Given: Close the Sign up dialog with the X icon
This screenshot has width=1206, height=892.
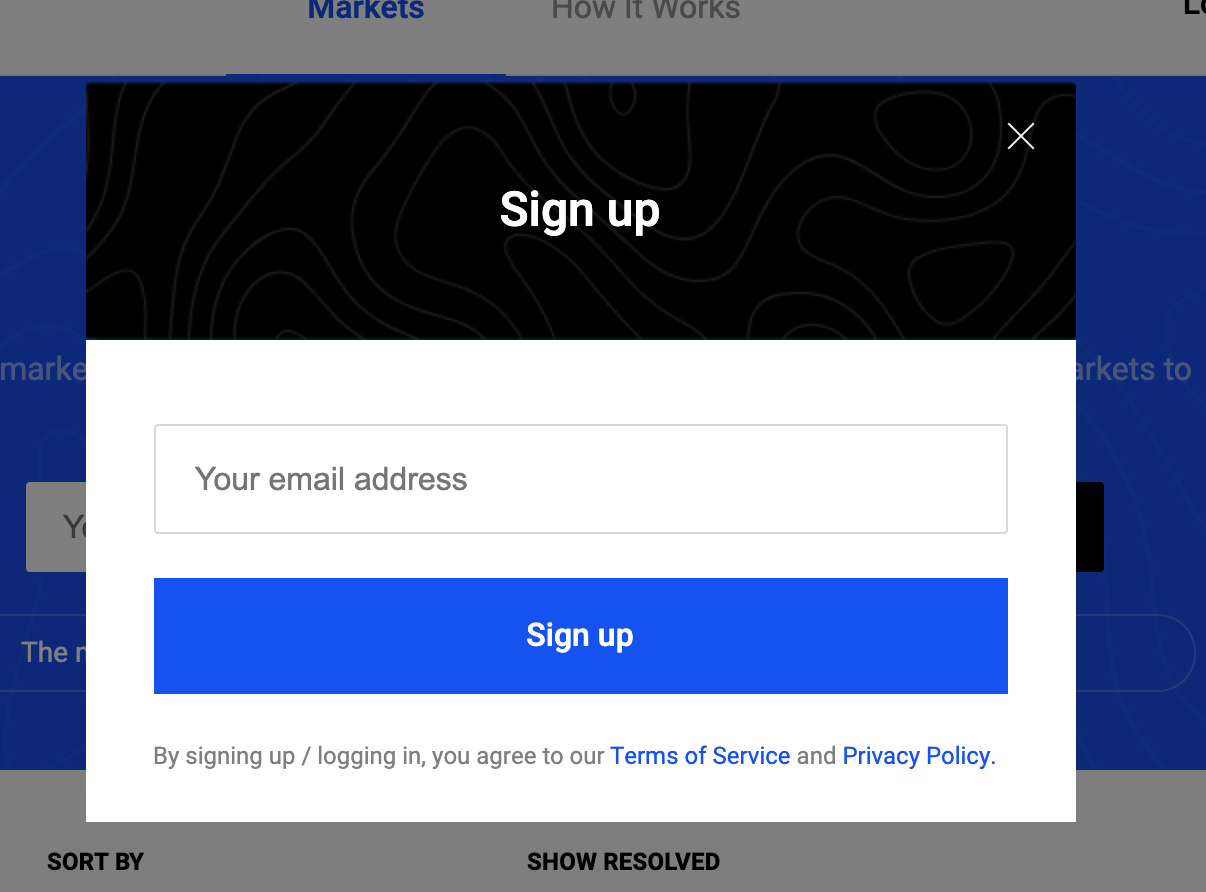Looking at the screenshot, I should (1020, 136).
